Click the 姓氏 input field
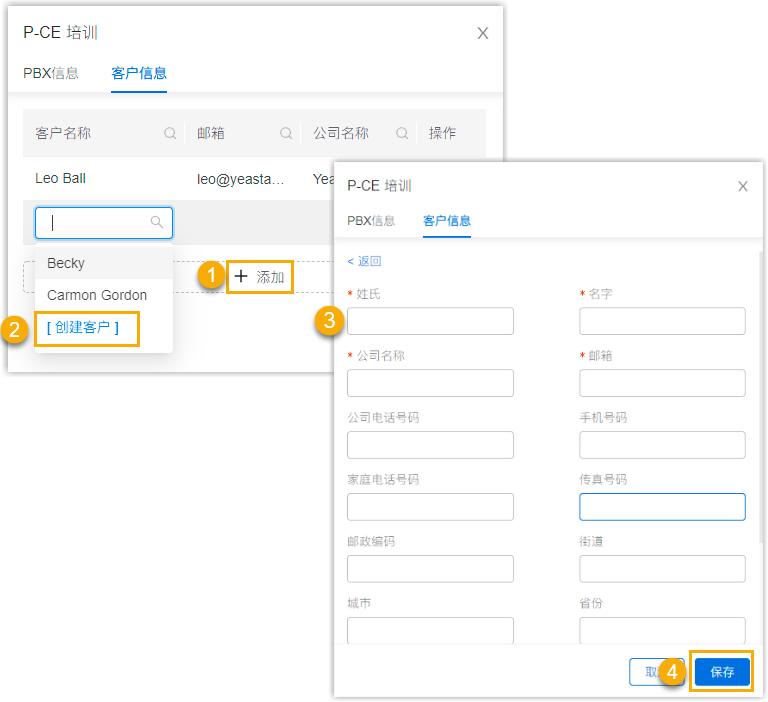Viewport: 768px width, 702px height. pos(430,321)
